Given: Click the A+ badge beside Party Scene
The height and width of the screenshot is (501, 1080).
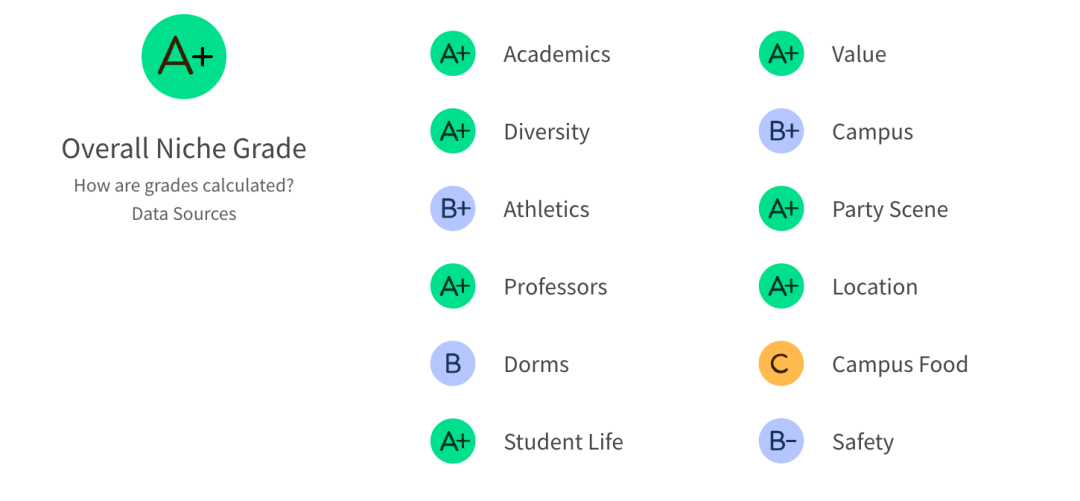Looking at the screenshot, I should point(781,209).
